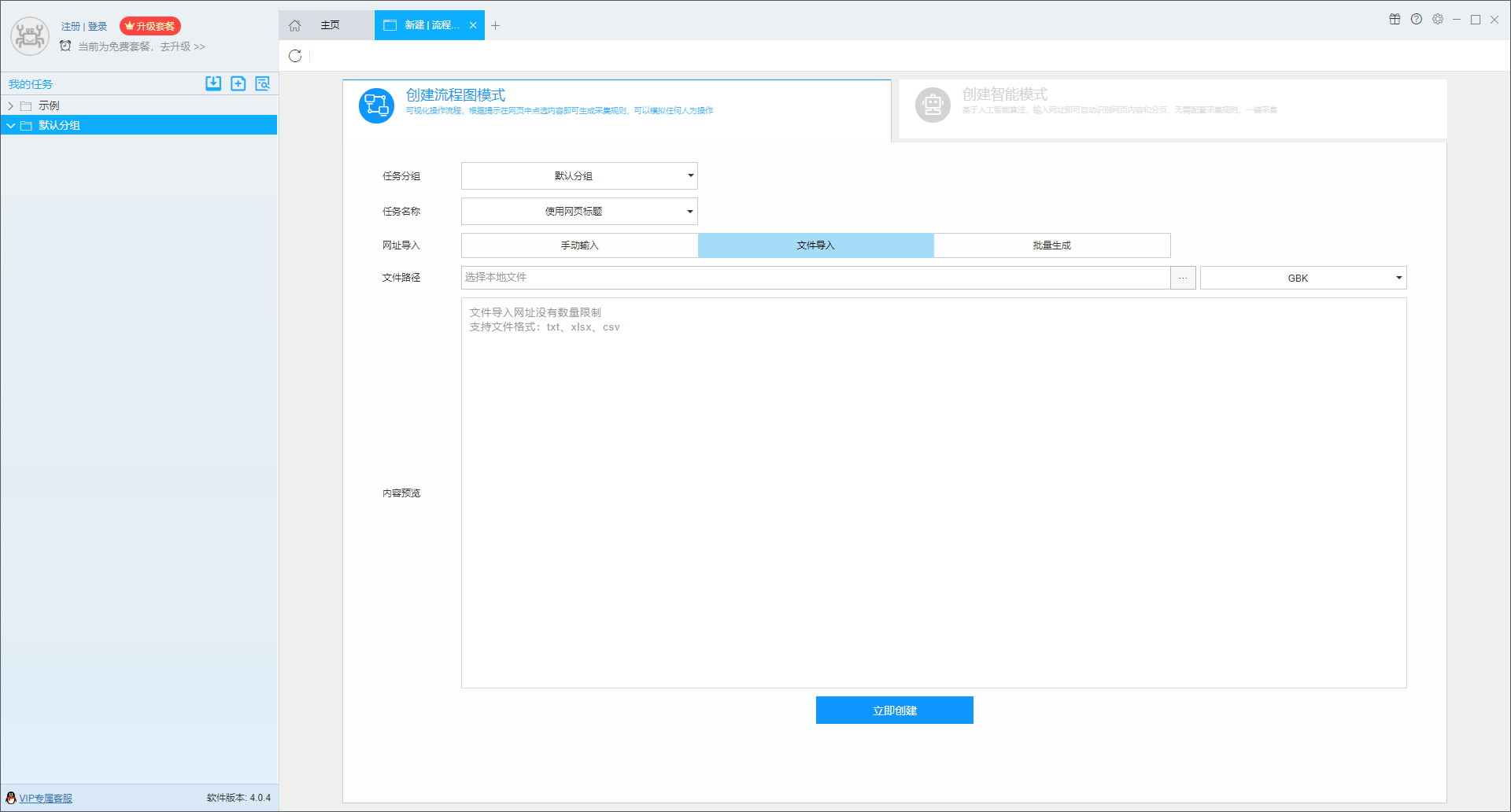Click the page refresh icon
Viewport: 1511px width, 812px height.
tap(295, 56)
